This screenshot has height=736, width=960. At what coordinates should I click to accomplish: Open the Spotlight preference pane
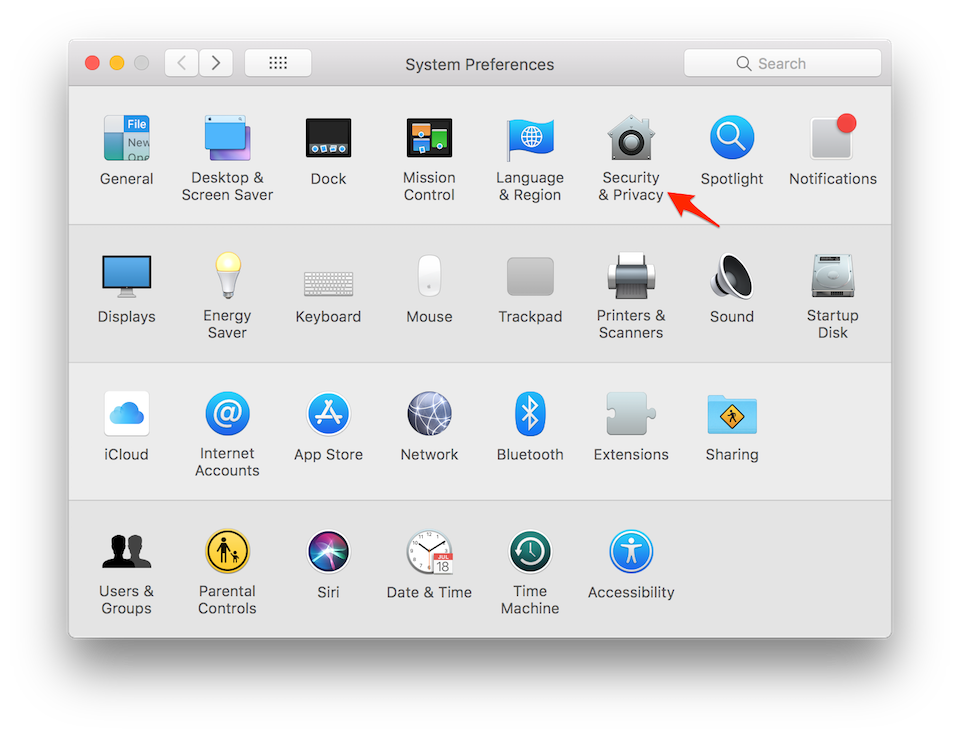click(x=731, y=138)
